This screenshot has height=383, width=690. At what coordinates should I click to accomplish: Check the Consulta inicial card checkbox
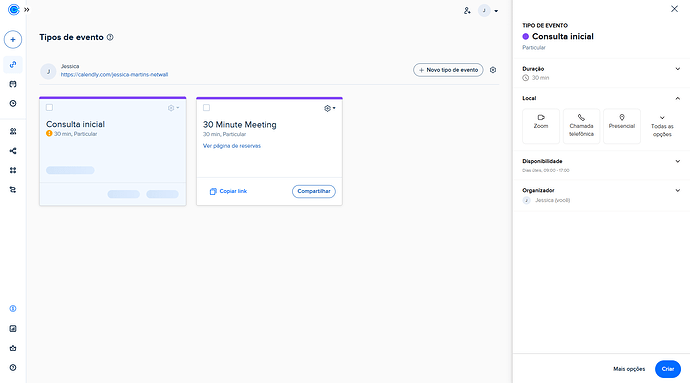point(49,107)
